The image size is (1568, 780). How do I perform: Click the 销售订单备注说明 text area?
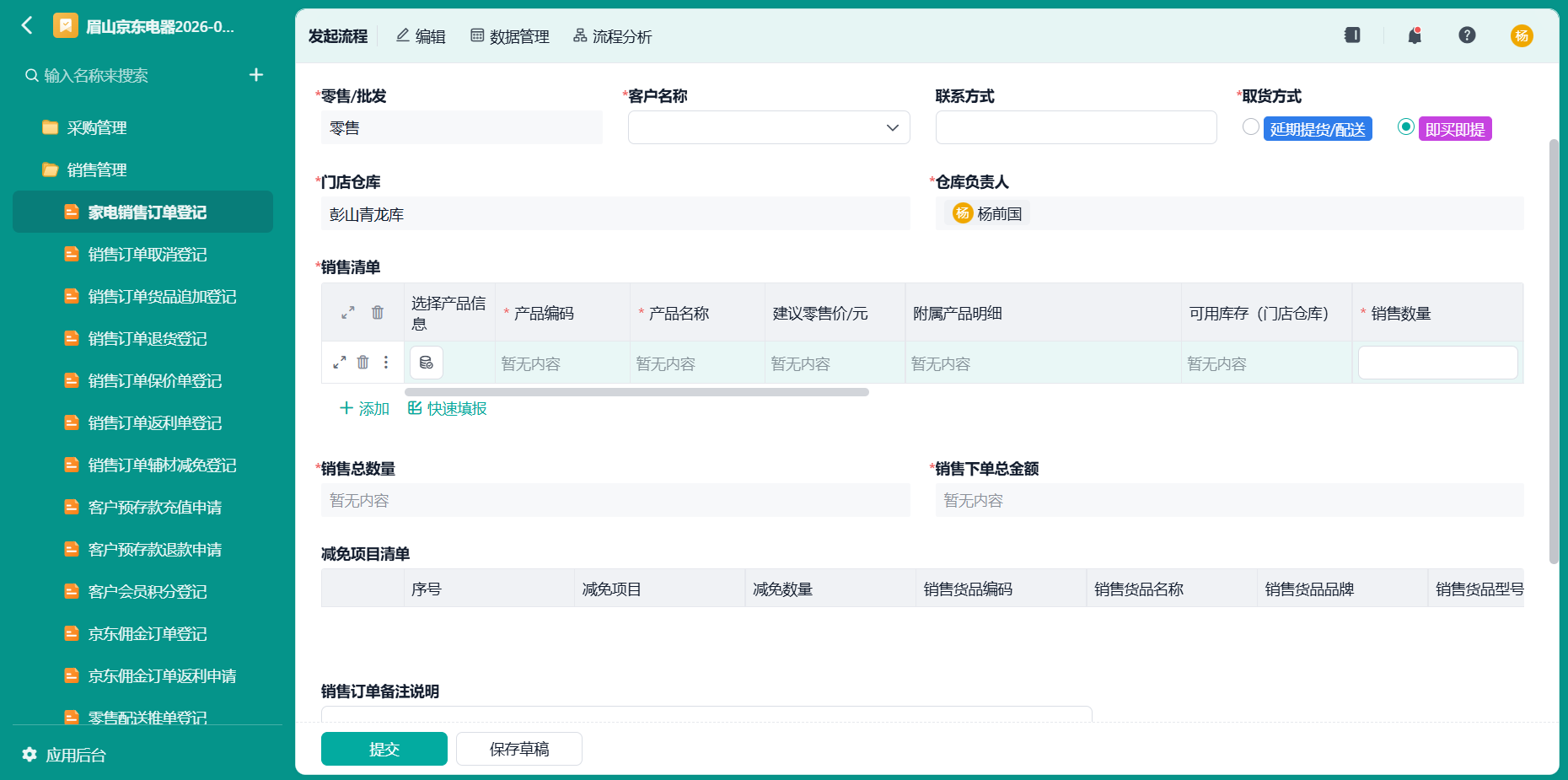tap(706, 714)
